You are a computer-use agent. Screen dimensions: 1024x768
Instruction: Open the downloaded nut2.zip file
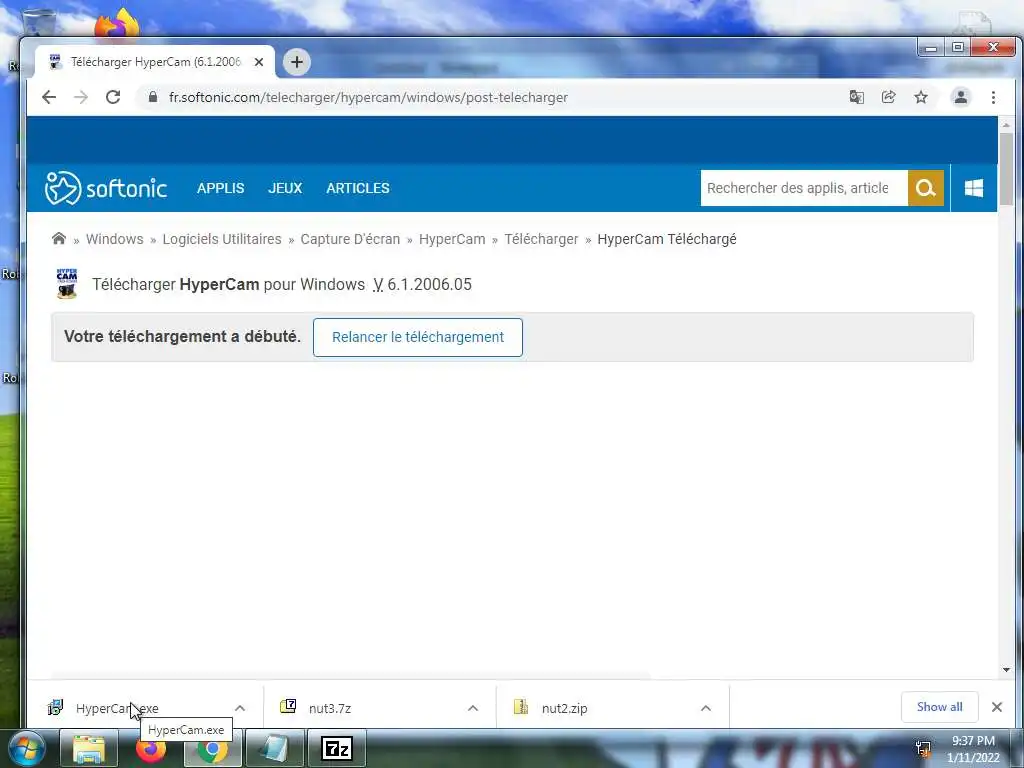[x=564, y=708]
